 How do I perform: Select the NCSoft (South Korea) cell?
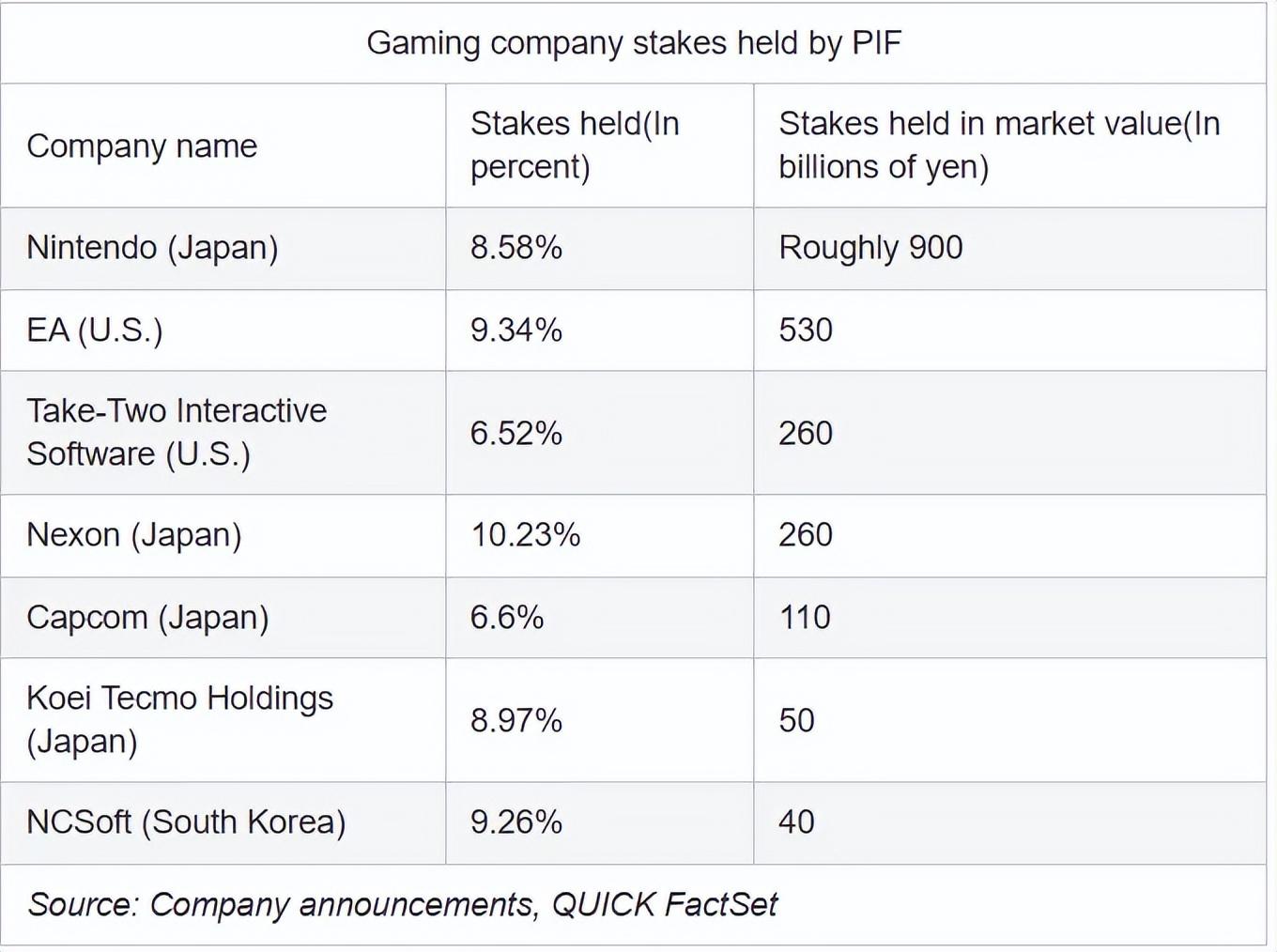pyautogui.click(x=186, y=822)
